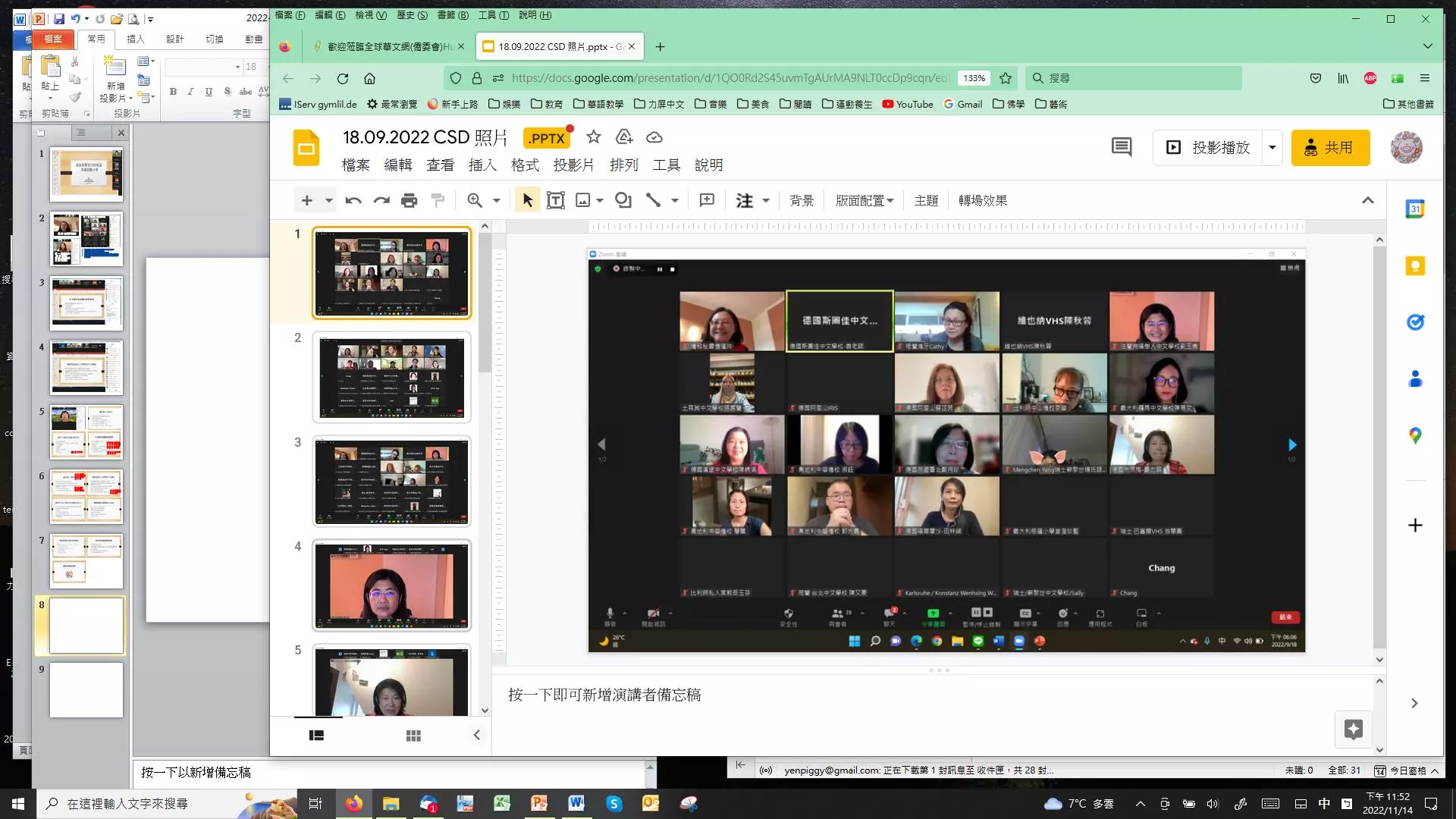Image resolution: width=1456 pixels, height=819 pixels.
Task: Expand the slideshow options dropdown arrow
Action: [x=1272, y=147]
